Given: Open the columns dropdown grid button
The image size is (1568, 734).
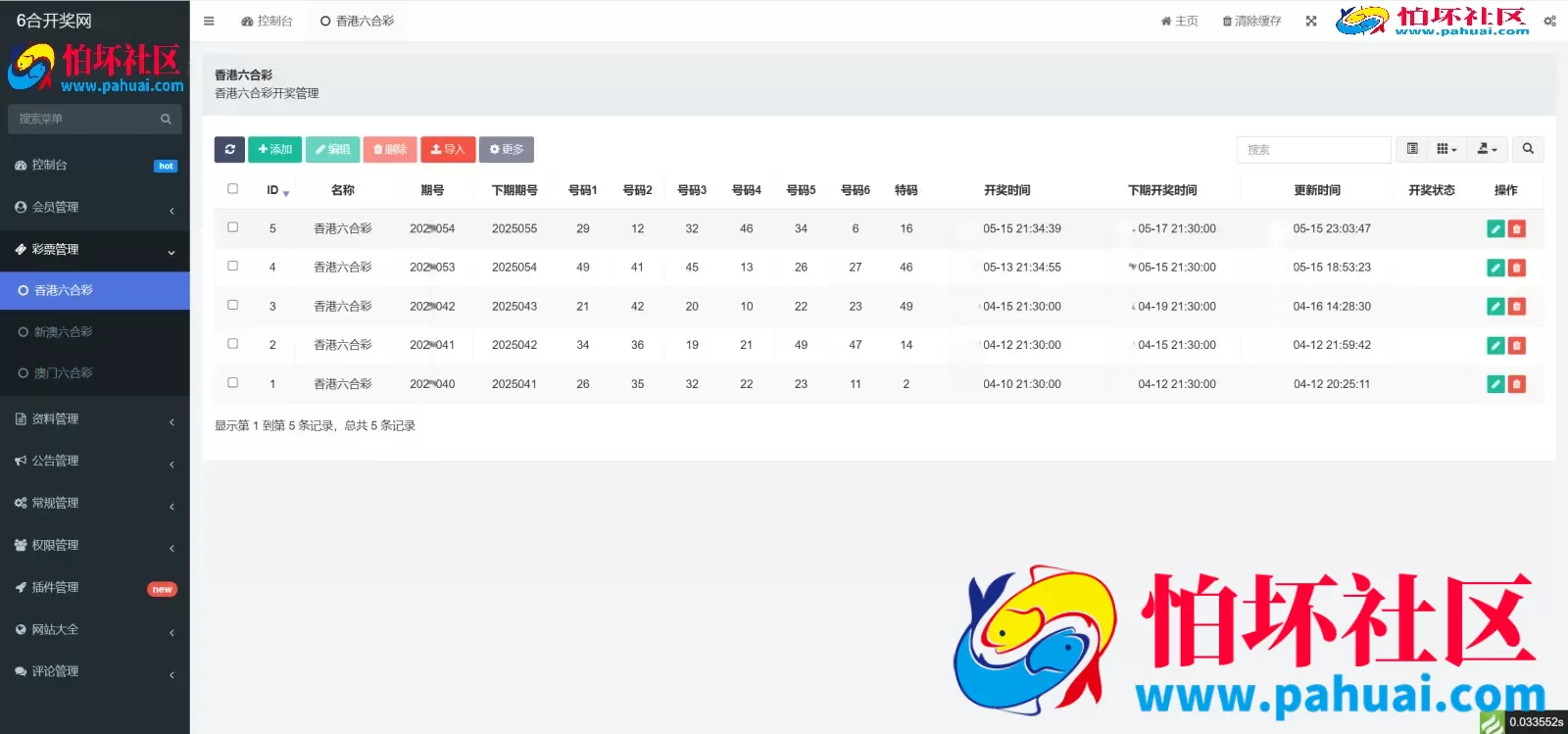Looking at the screenshot, I should coord(1447,149).
